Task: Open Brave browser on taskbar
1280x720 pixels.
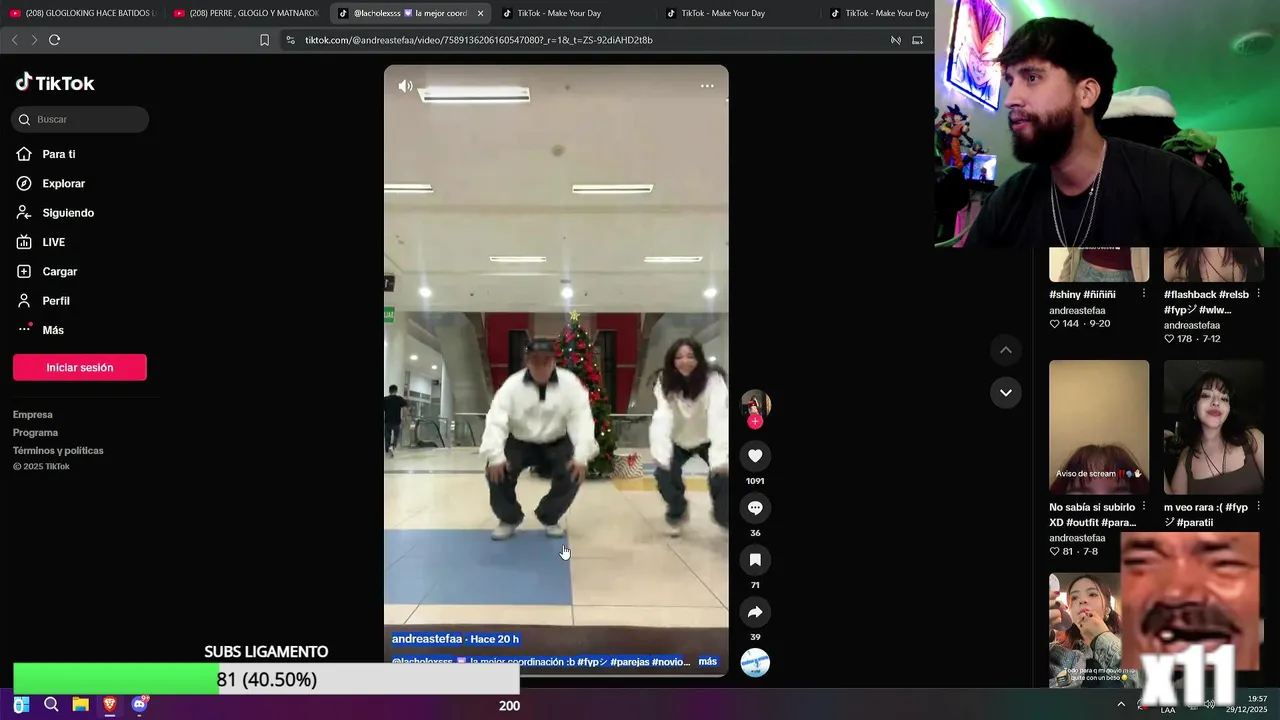Action: tap(110, 705)
